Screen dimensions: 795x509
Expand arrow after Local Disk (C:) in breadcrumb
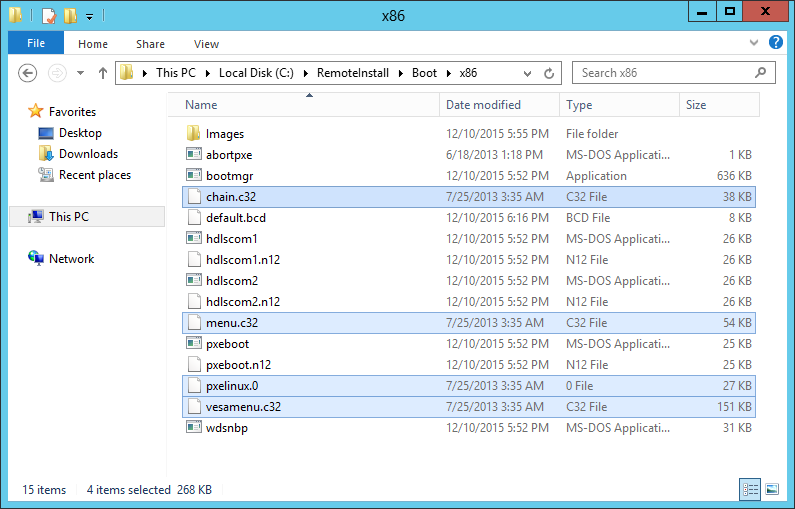tap(306, 74)
